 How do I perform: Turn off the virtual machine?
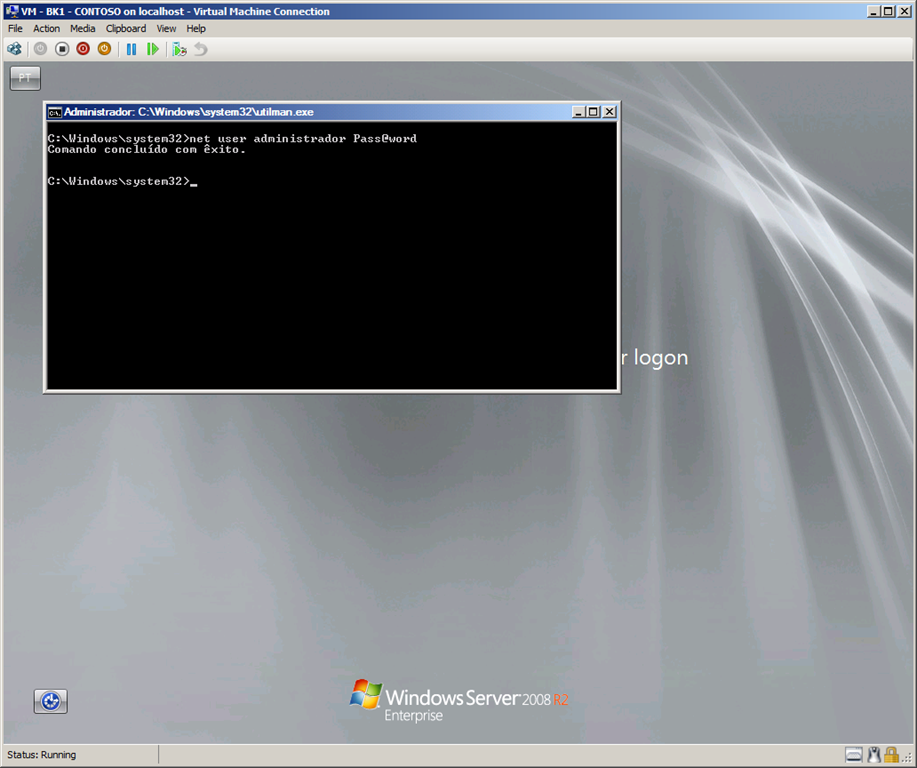click(x=61, y=49)
